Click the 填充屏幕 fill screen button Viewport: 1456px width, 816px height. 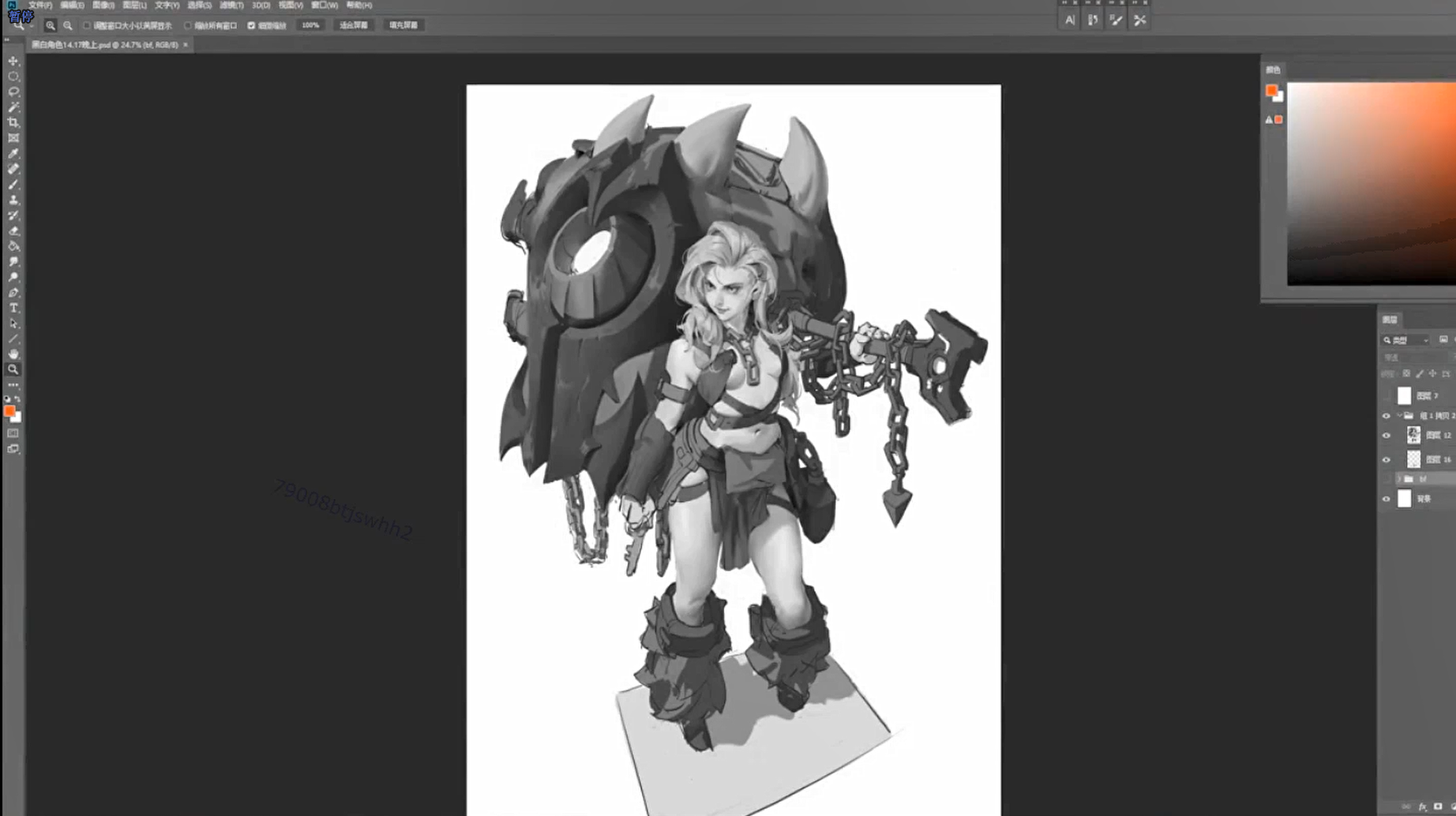(x=403, y=25)
